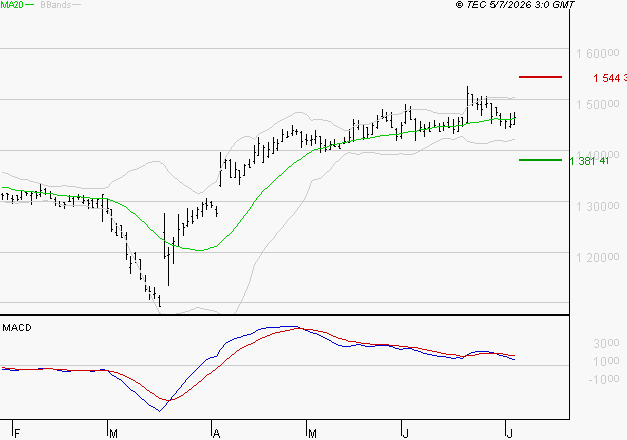
Task: Click the 3000 MACD axis label
Action: click(606, 343)
